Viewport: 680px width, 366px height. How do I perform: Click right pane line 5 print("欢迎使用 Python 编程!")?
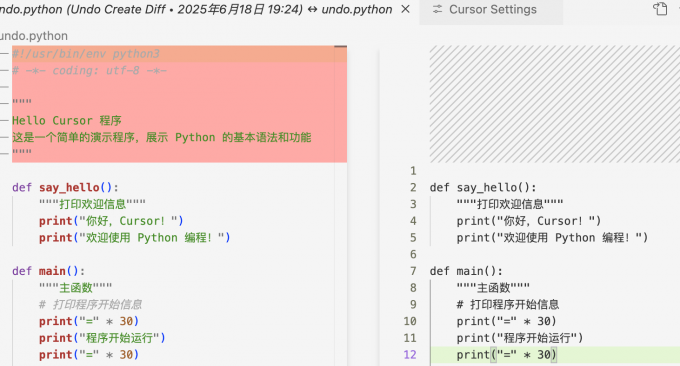point(552,238)
